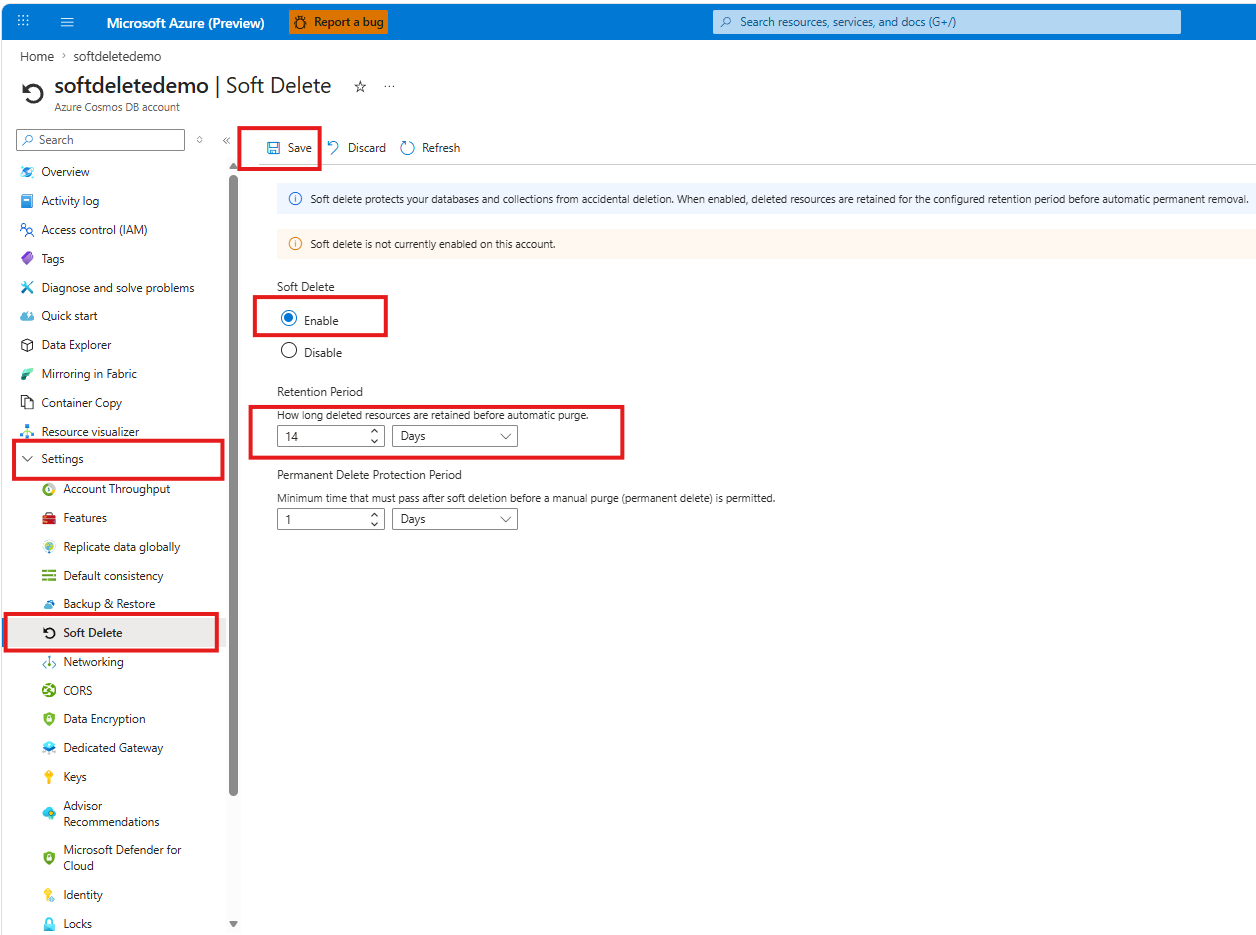This screenshot has height=935, width=1256.
Task: Click the Identity icon
Action: tap(49, 895)
